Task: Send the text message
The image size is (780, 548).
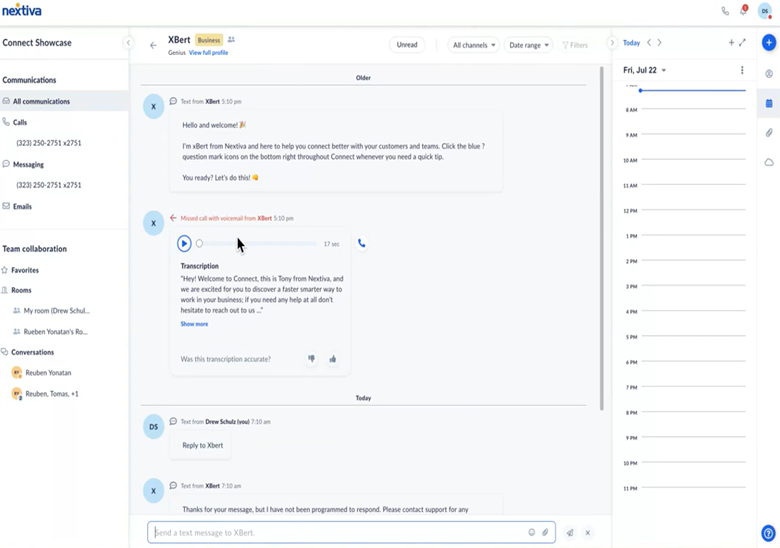Action: pos(570,533)
